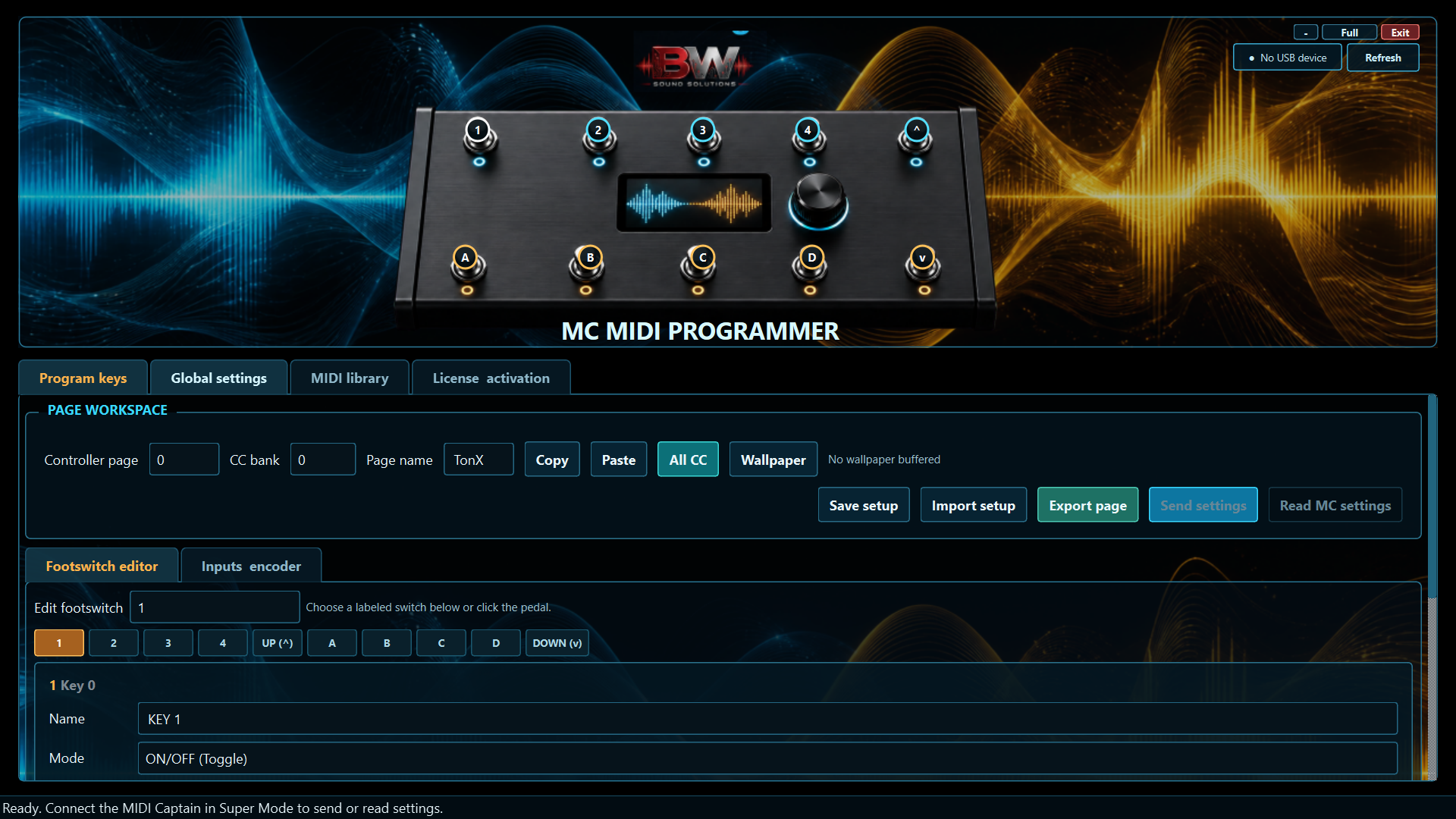The image size is (1456, 819).
Task: Select the Footswitch editor tab
Action: (x=102, y=566)
